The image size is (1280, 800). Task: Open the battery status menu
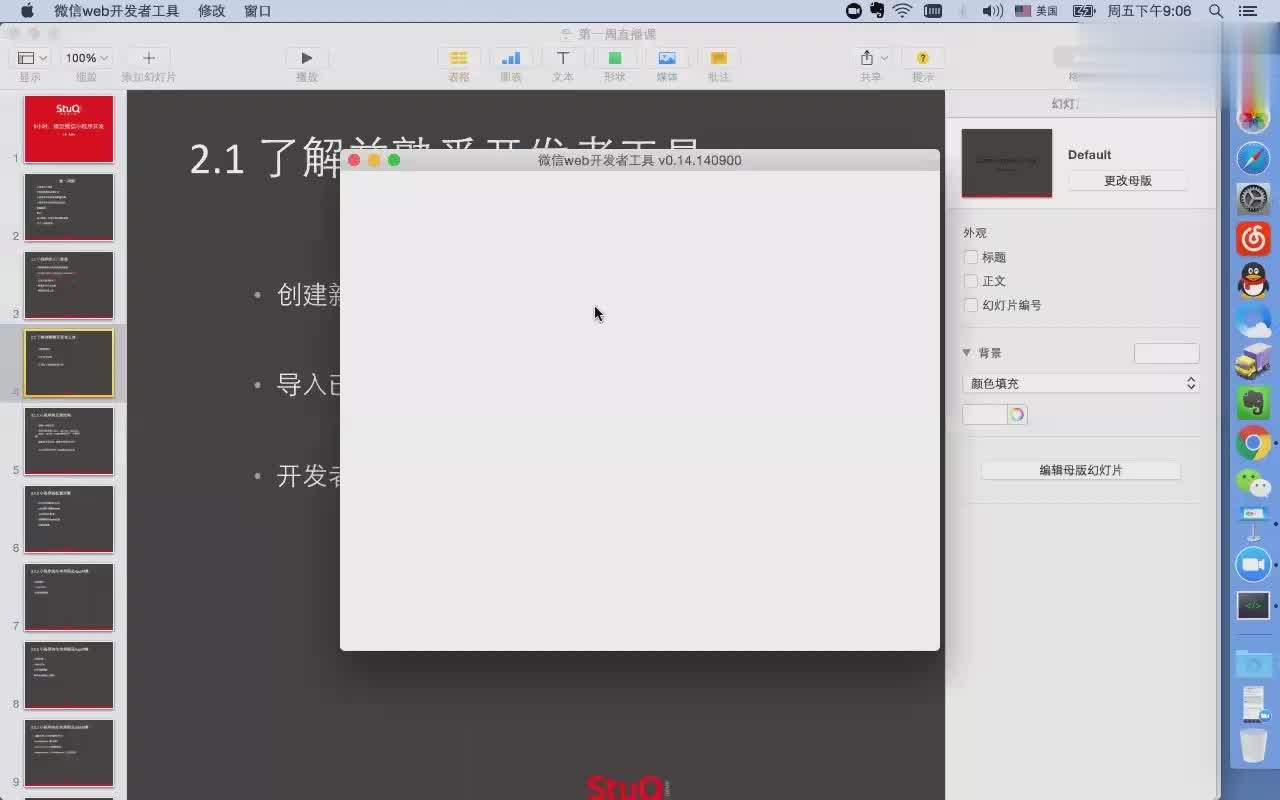pos(1084,11)
